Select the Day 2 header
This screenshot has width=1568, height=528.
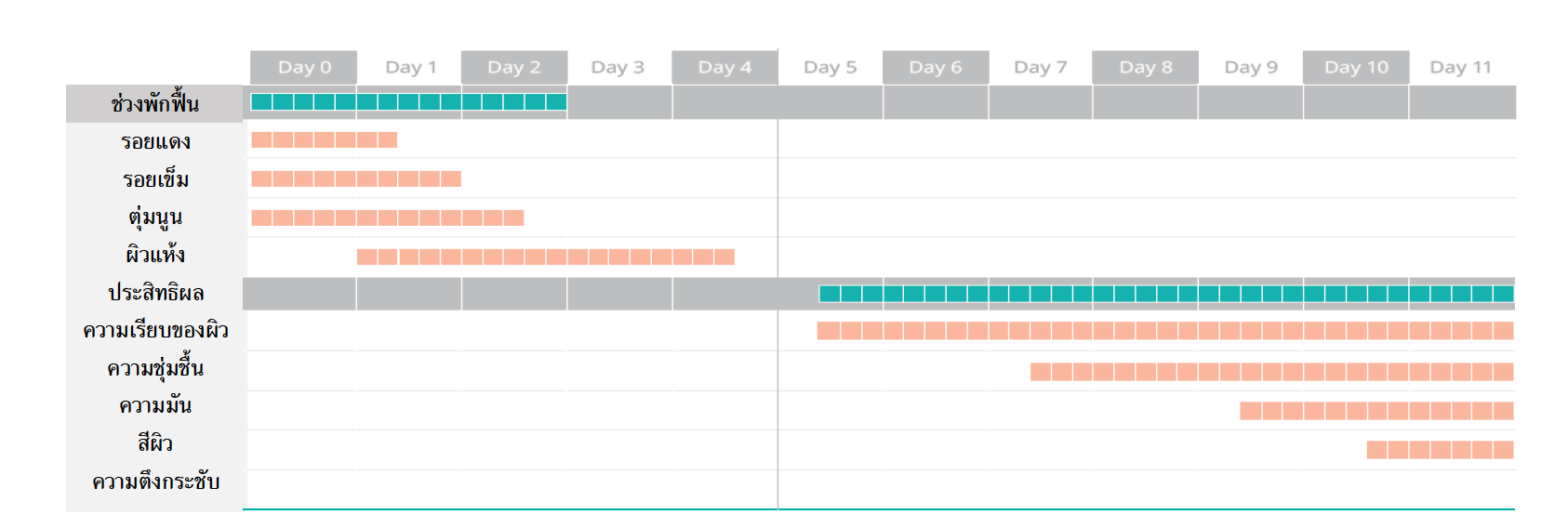click(x=513, y=67)
